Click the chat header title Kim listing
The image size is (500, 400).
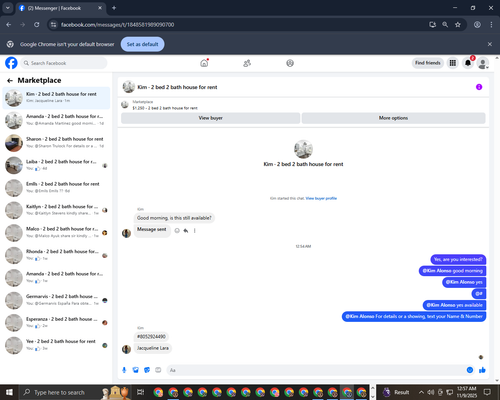point(177,87)
